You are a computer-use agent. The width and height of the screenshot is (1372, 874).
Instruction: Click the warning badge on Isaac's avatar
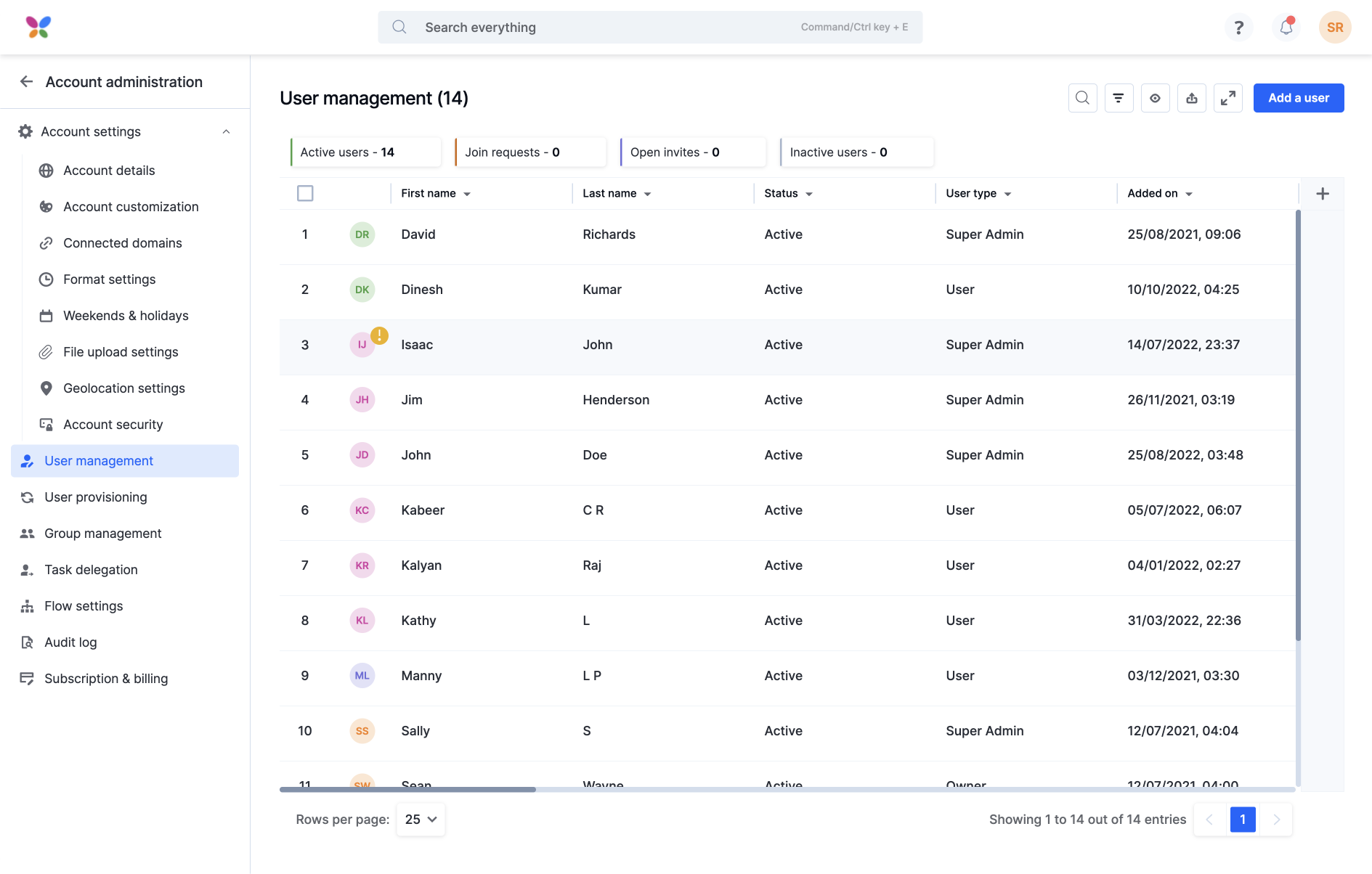click(379, 335)
